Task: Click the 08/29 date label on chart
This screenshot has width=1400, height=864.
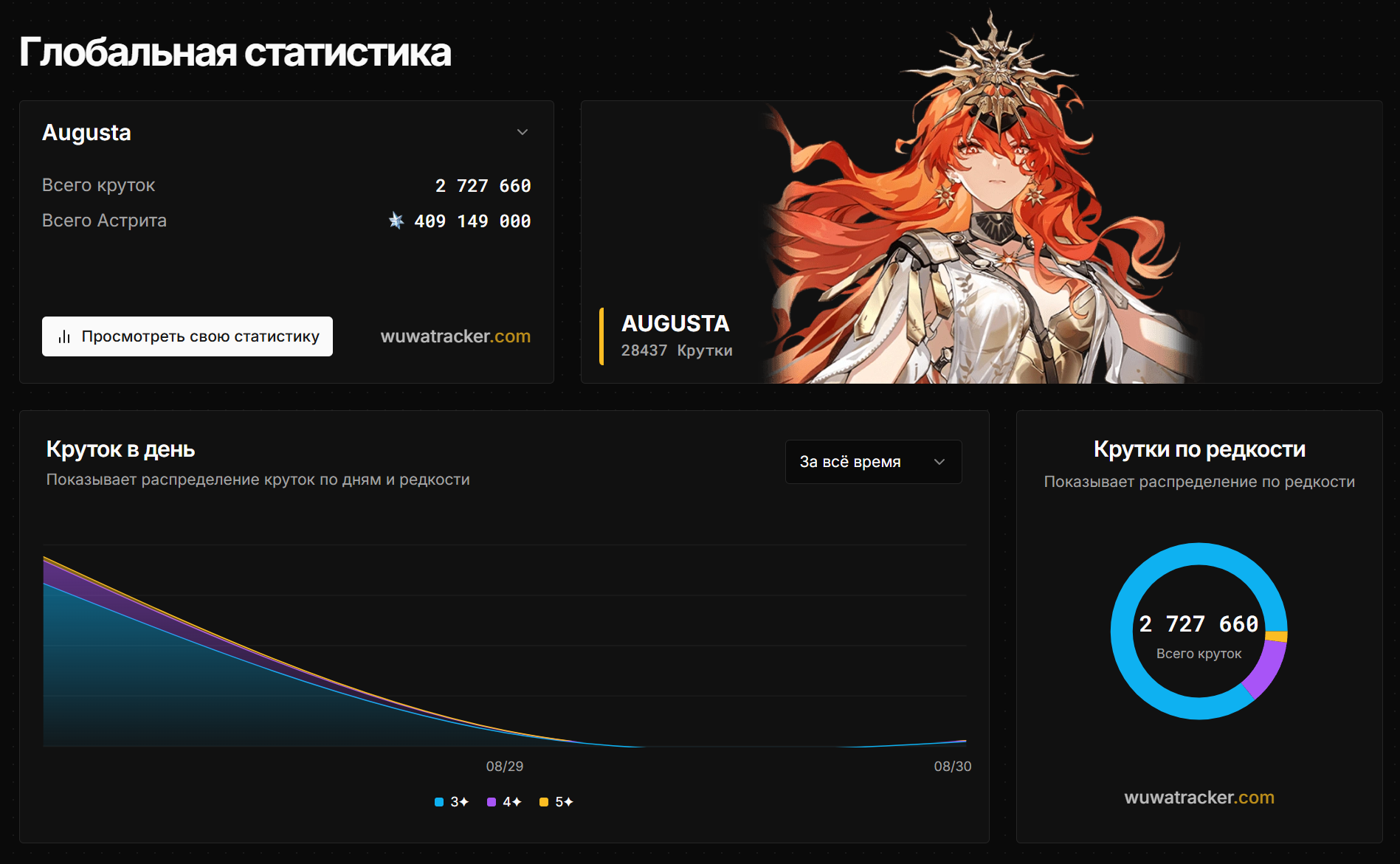Action: (x=505, y=767)
